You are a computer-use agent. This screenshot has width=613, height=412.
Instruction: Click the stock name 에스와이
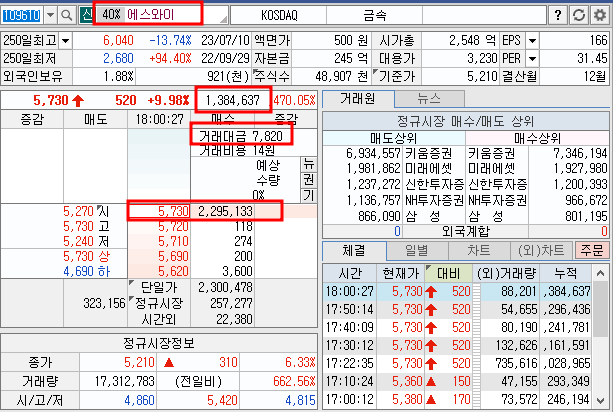pos(151,15)
